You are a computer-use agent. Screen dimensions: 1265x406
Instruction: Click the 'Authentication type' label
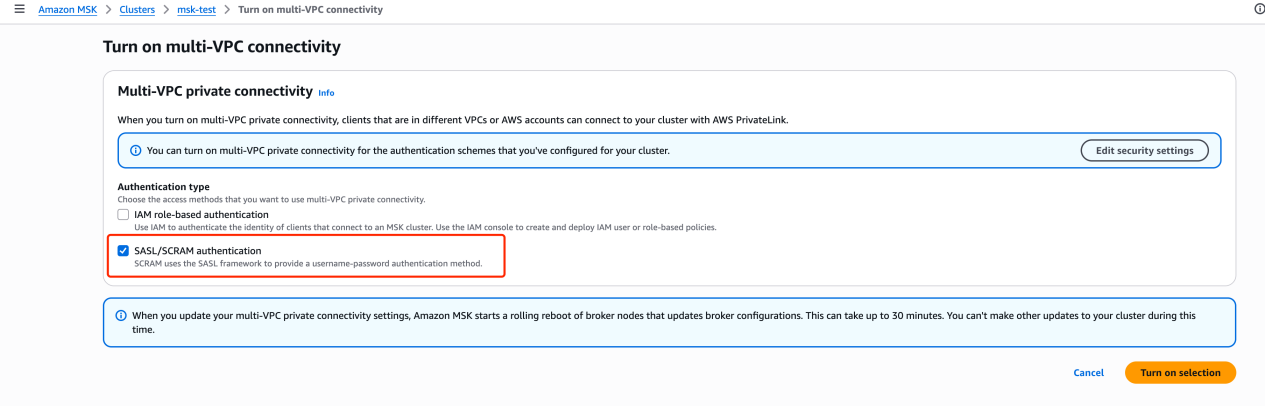click(x=163, y=187)
